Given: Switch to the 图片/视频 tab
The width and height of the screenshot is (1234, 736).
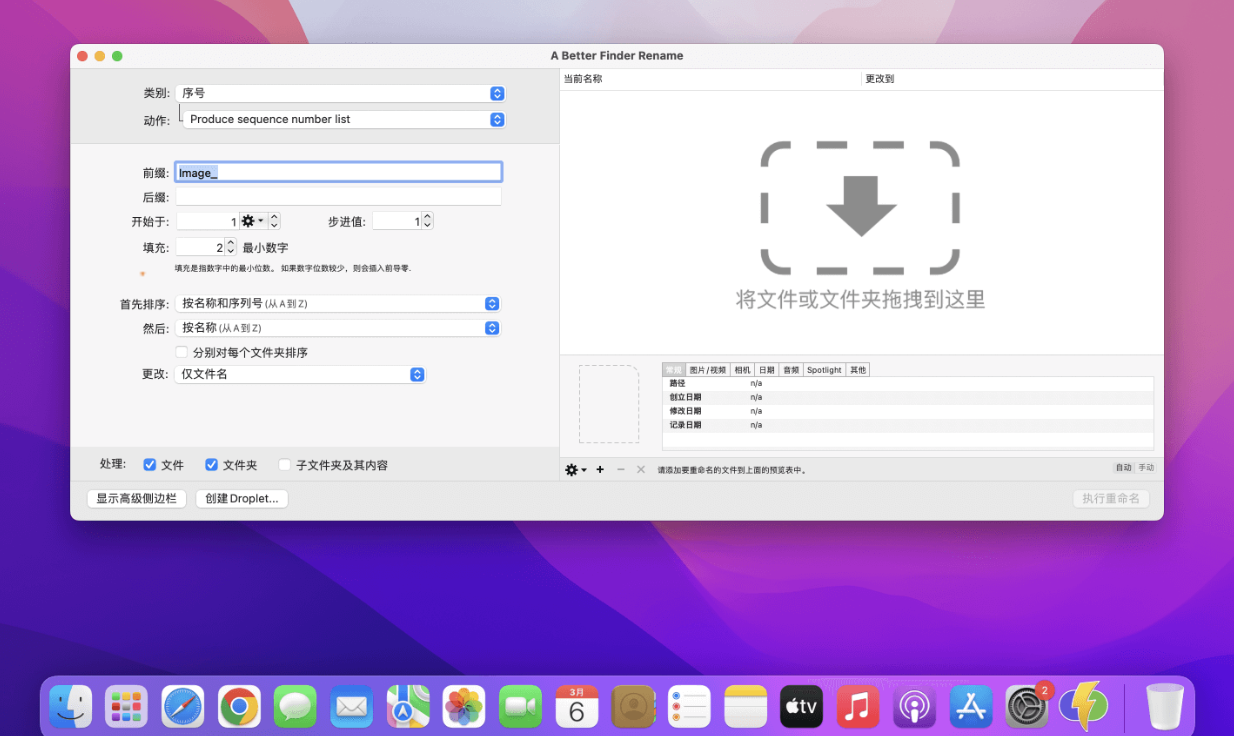Looking at the screenshot, I should click(708, 370).
